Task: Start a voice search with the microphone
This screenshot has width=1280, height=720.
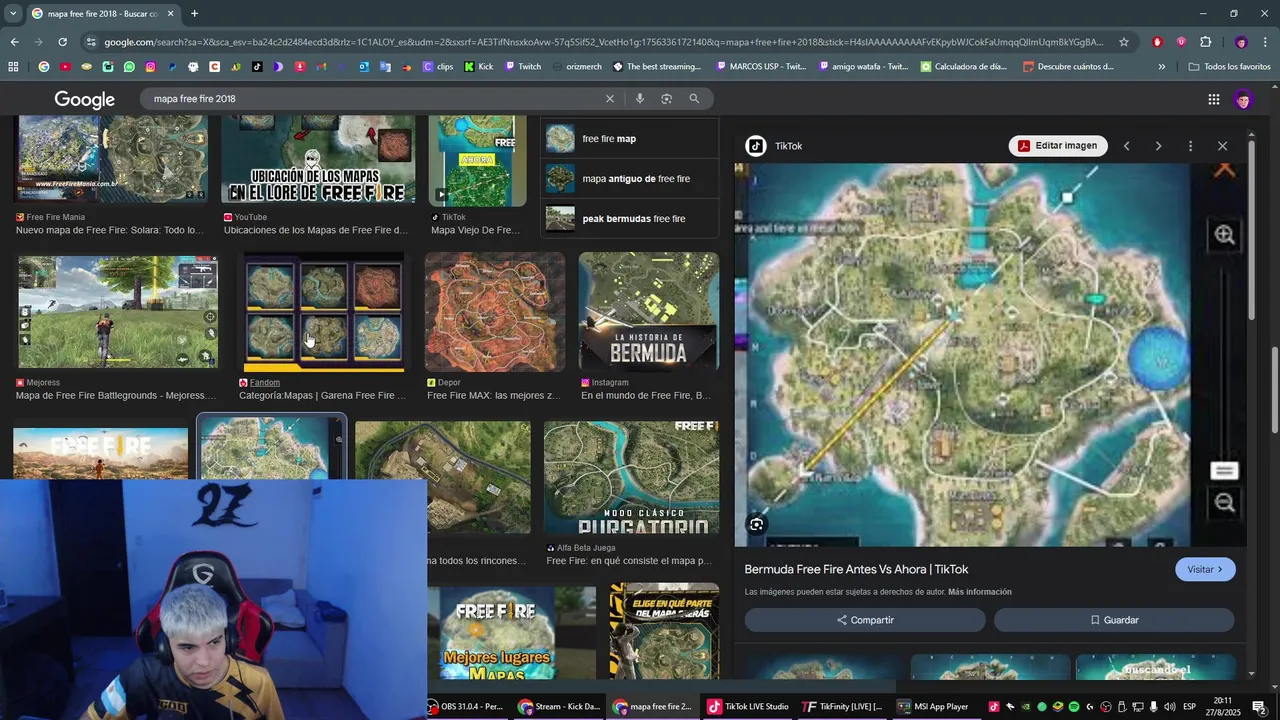Action: click(640, 99)
